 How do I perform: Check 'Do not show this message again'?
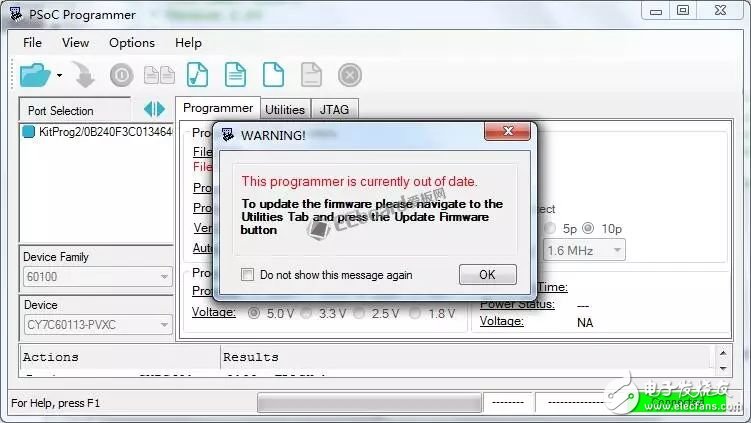(247, 275)
